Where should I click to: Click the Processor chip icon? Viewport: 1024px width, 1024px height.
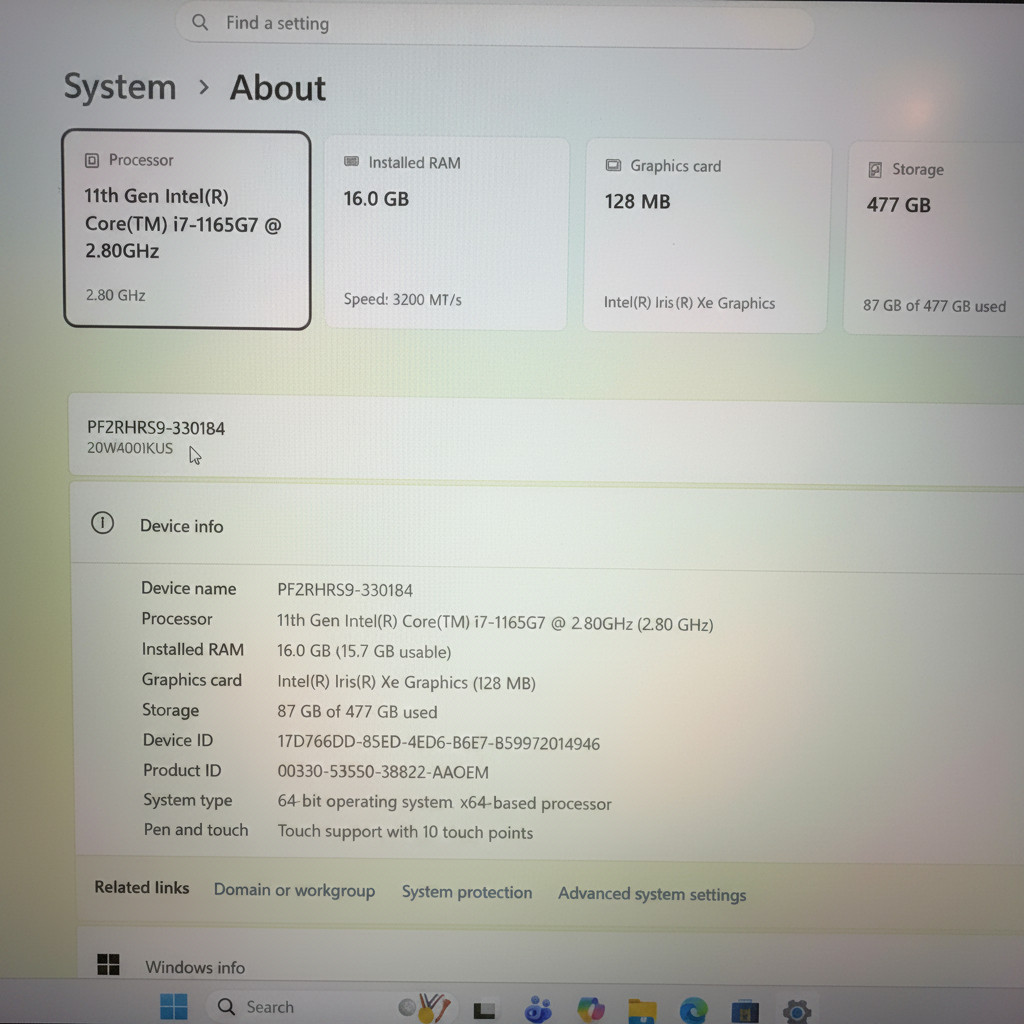pos(91,160)
